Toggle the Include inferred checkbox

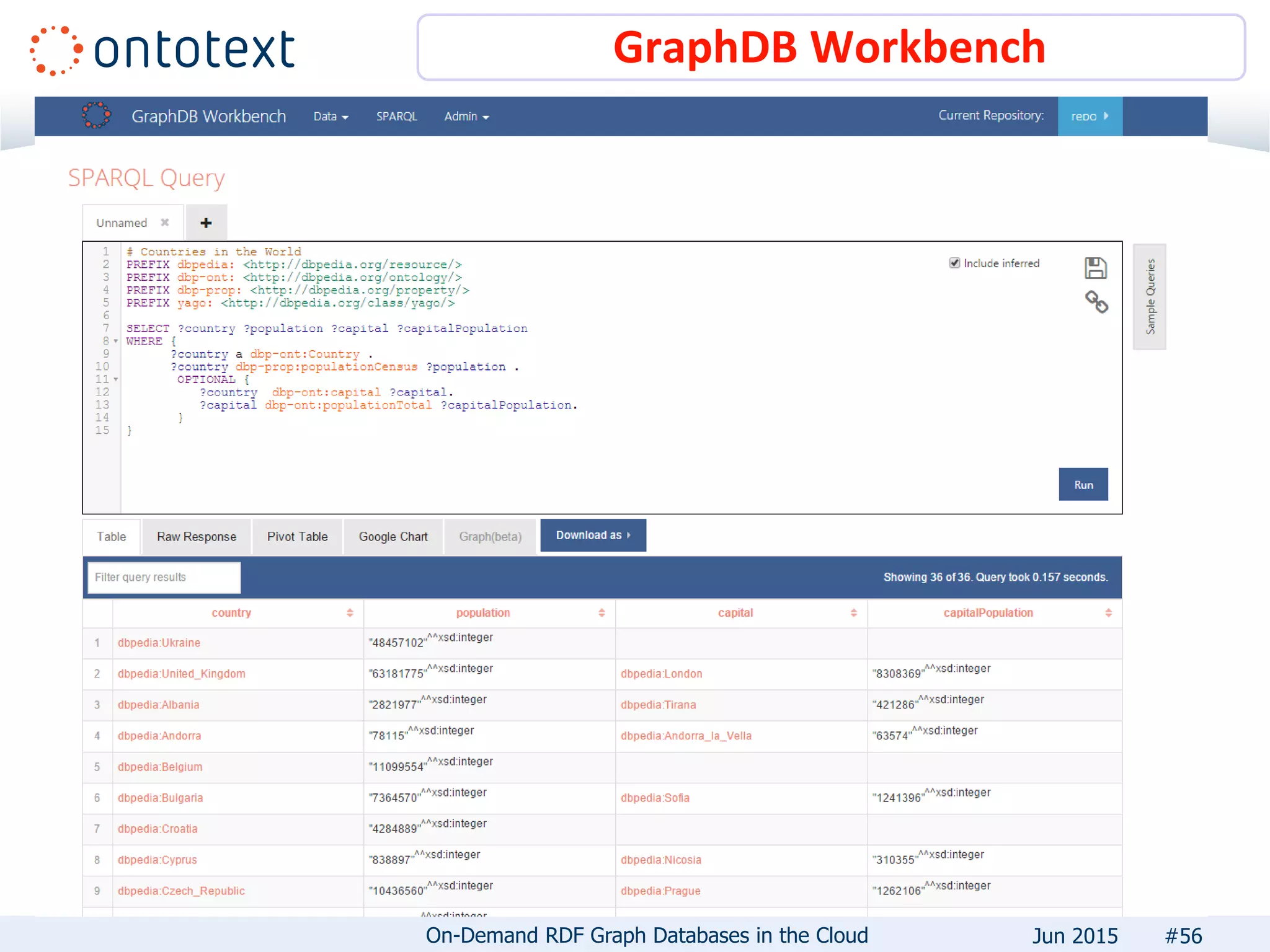(x=954, y=263)
